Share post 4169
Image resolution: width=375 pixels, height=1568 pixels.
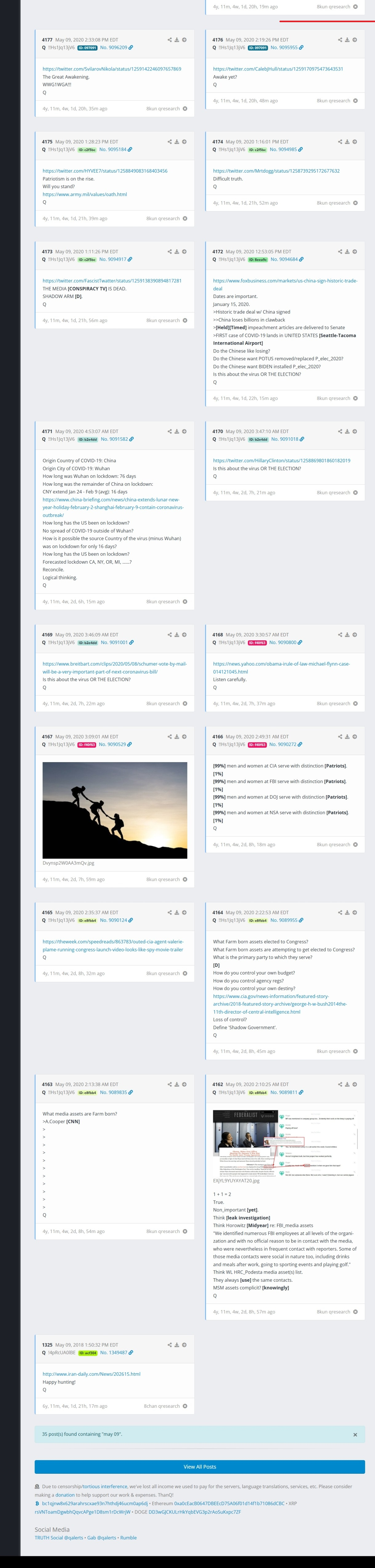tap(170, 635)
